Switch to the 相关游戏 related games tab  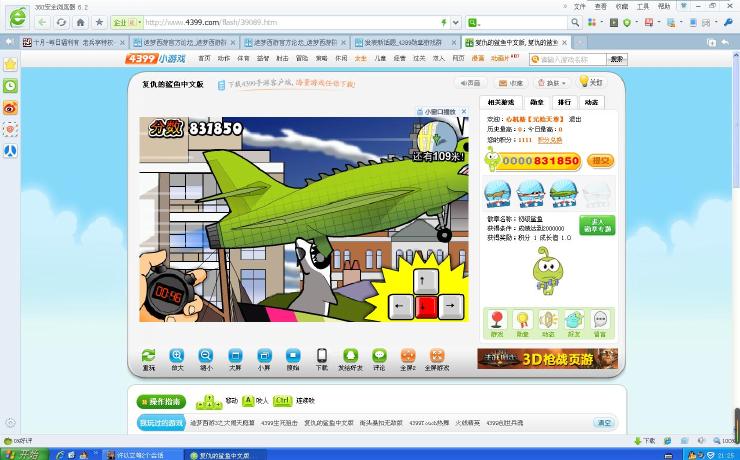[501, 102]
